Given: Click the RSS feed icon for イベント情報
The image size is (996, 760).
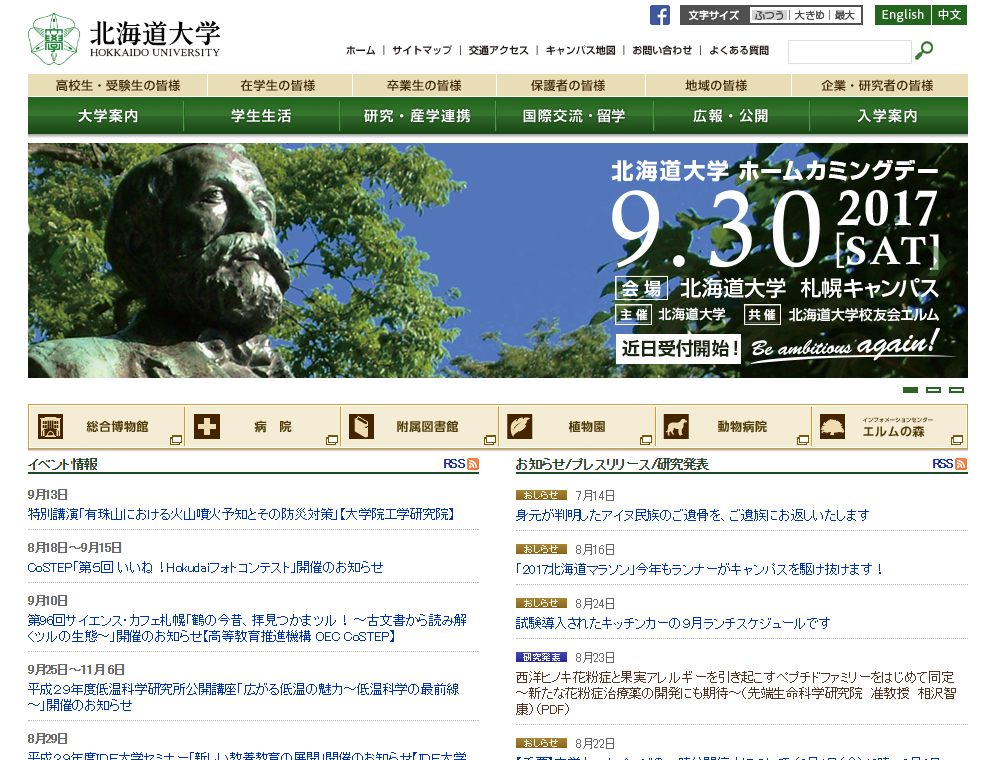Looking at the screenshot, I should [x=473, y=464].
